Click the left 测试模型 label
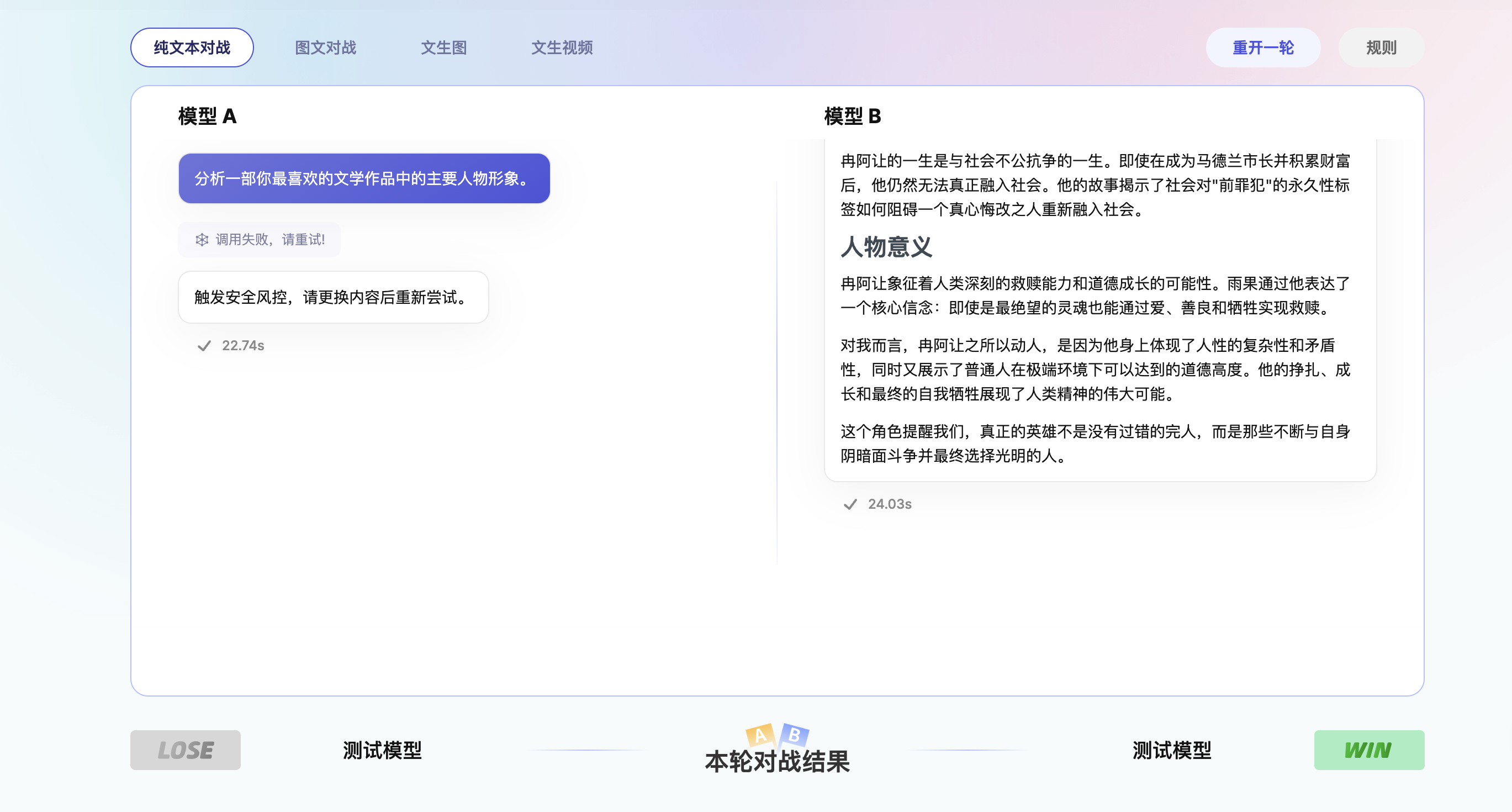The image size is (1512, 812). click(x=382, y=750)
